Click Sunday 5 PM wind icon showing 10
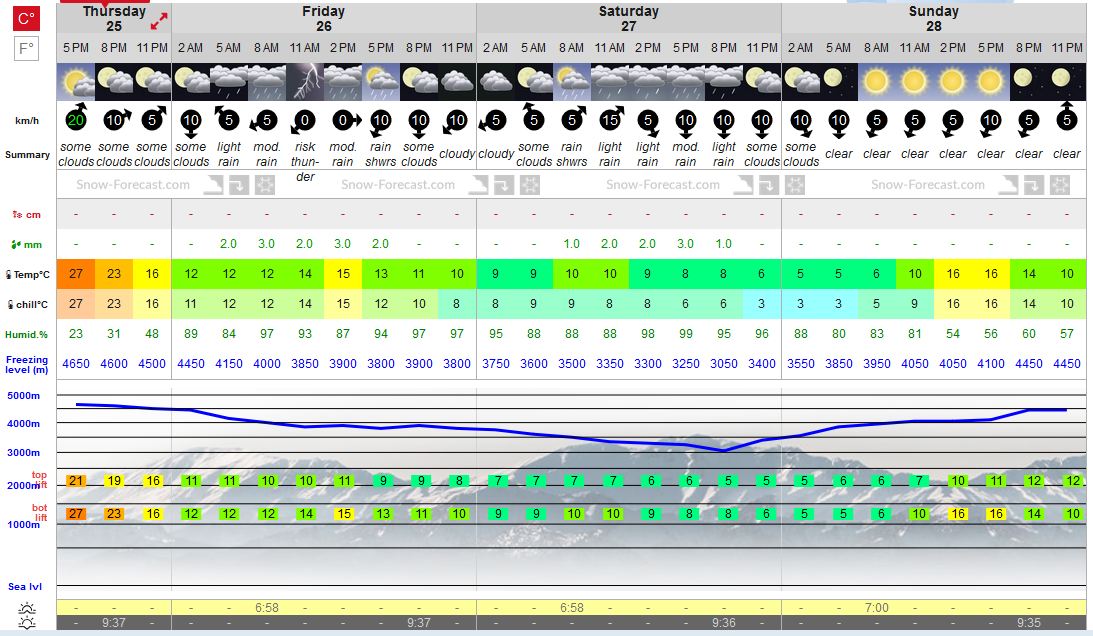The width and height of the screenshot is (1093, 636). click(991, 123)
